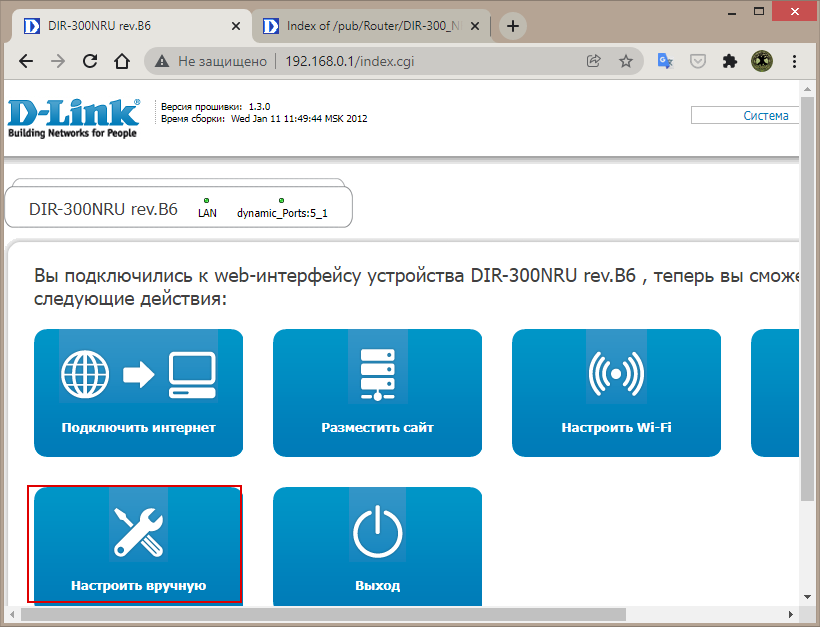Click the wrench and screwdriver icon
The width and height of the screenshot is (820, 627).
pyautogui.click(x=139, y=531)
